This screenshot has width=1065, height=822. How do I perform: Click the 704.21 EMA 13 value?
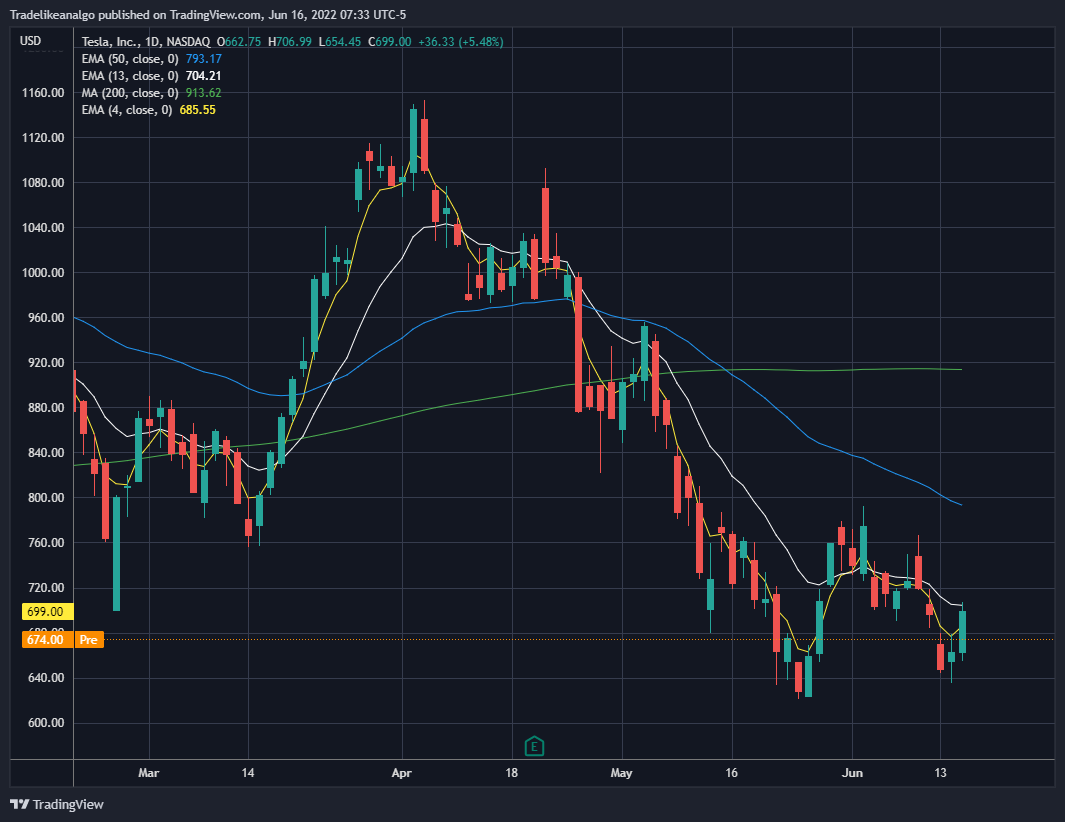tap(204, 76)
